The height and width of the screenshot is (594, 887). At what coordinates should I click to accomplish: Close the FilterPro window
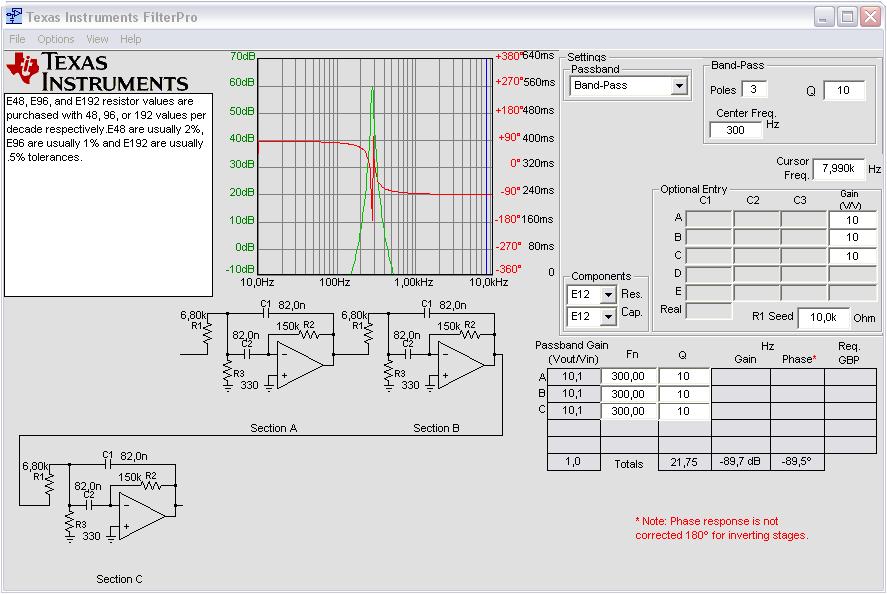(870, 17)
